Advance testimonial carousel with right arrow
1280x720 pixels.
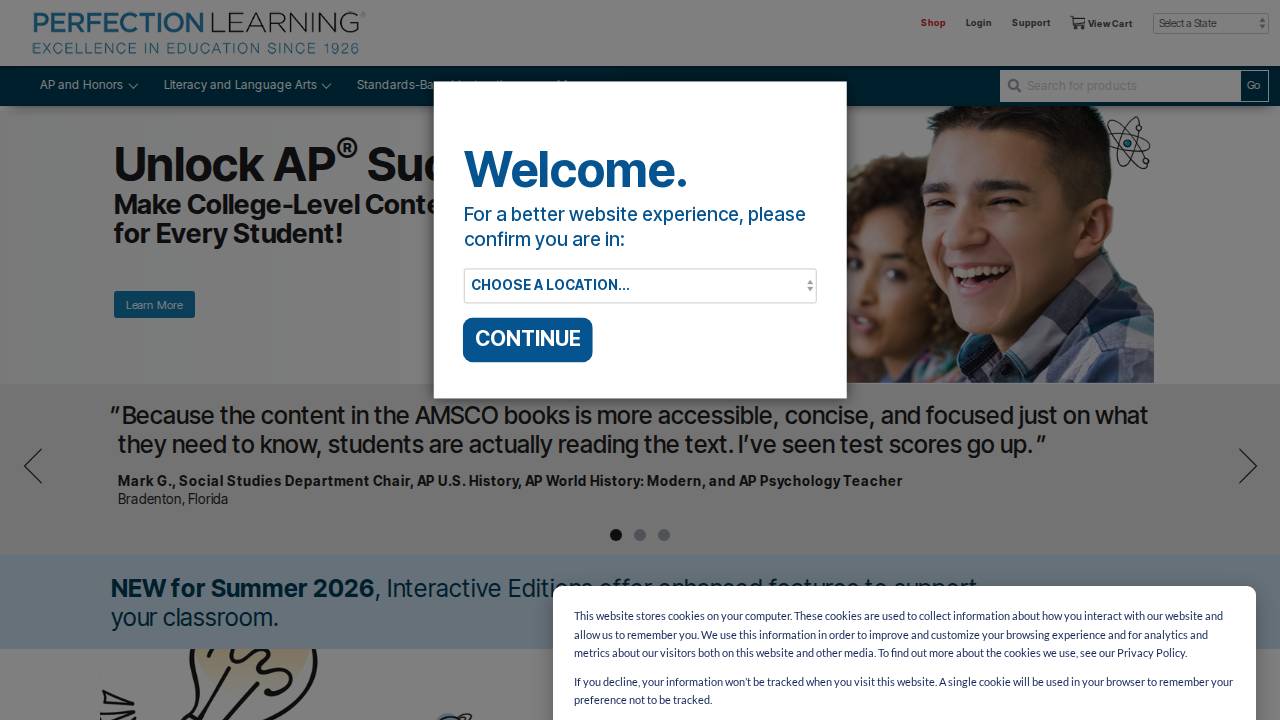click(1247, 466)
